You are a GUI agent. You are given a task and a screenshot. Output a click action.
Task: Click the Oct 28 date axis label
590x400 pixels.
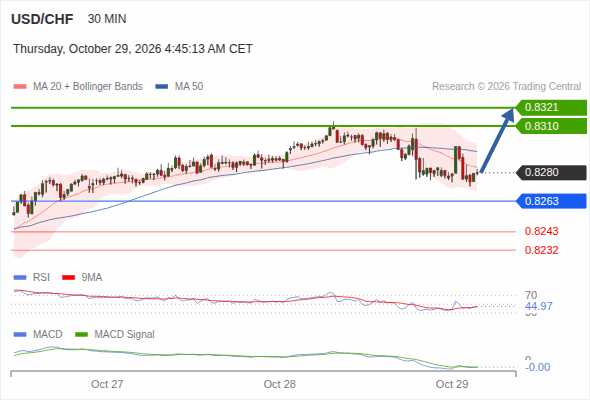click(280, 384)
